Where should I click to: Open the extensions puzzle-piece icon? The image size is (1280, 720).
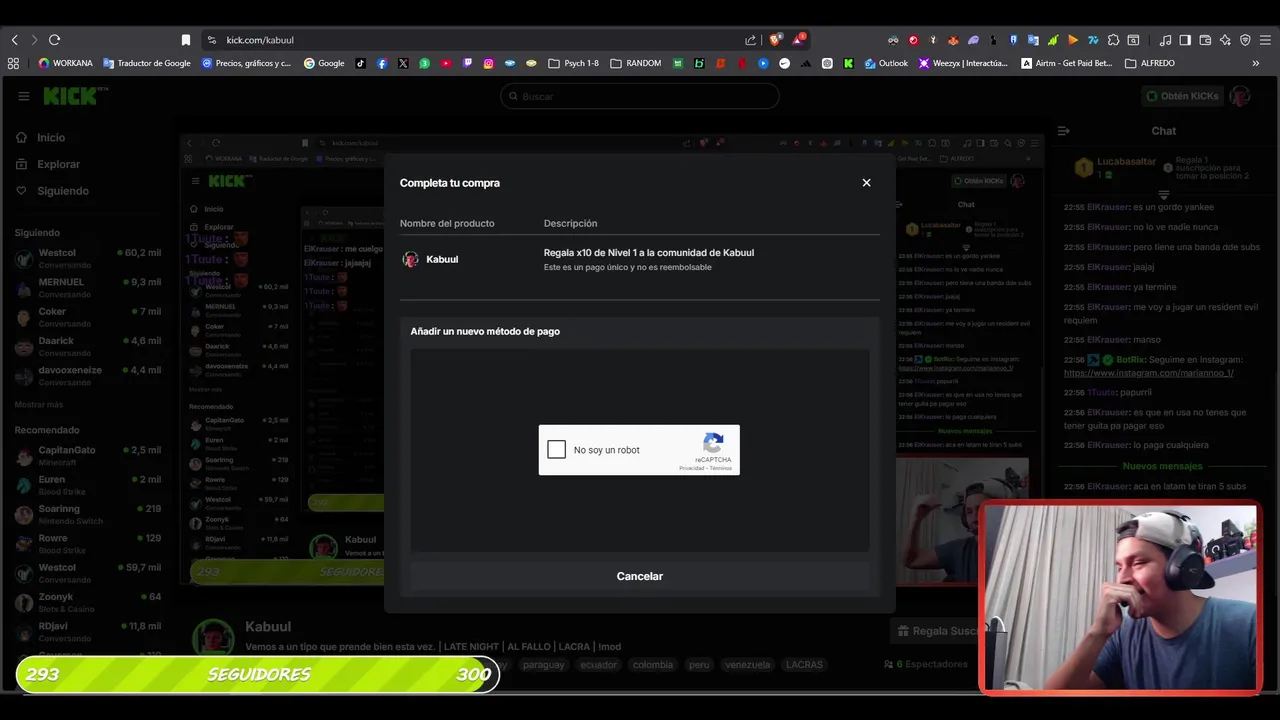coord(1113,40)
